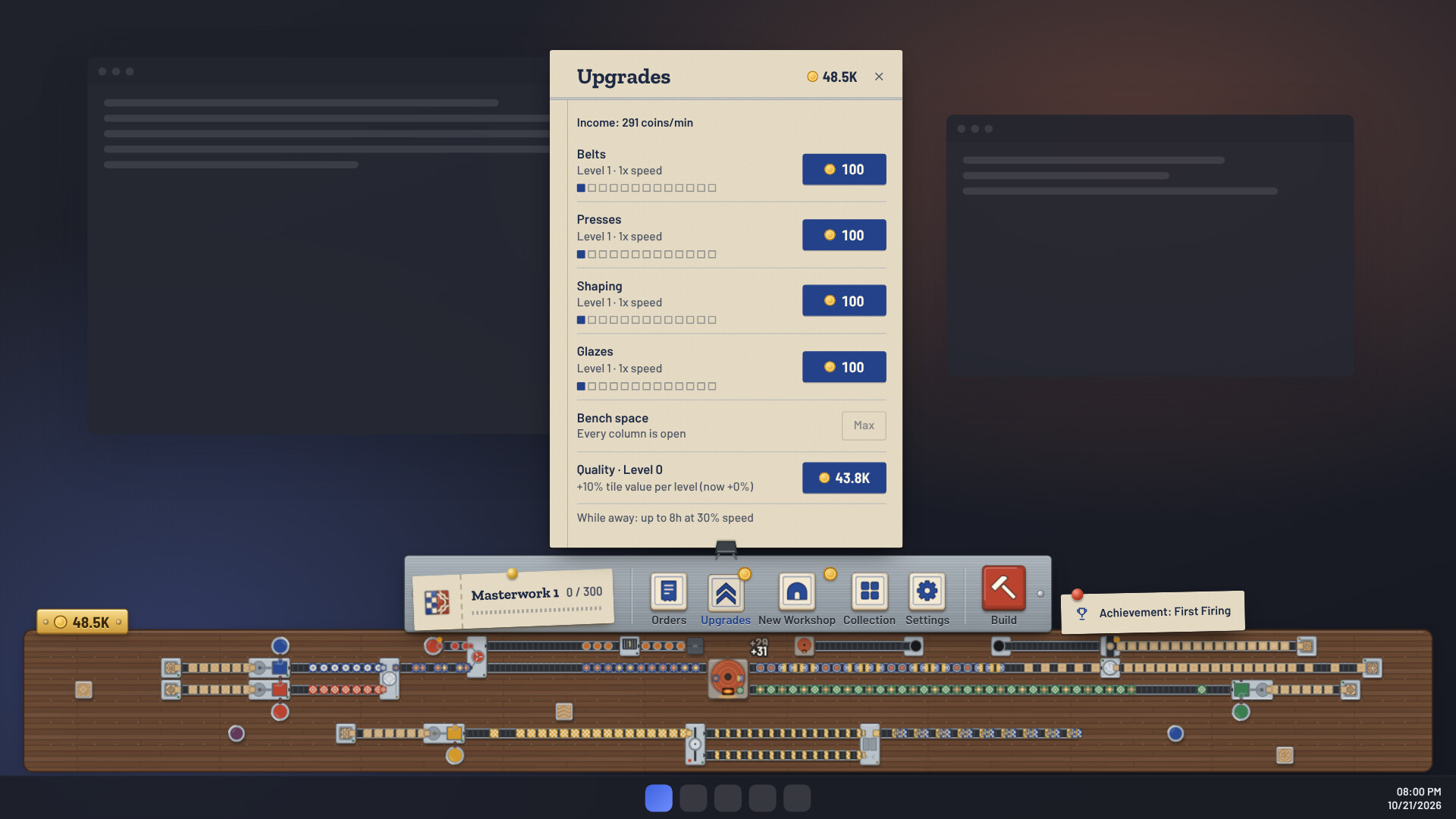Purchase Quality upgrade for 43.8K coins
1456x819 pixels.
[x=844, y=478]
